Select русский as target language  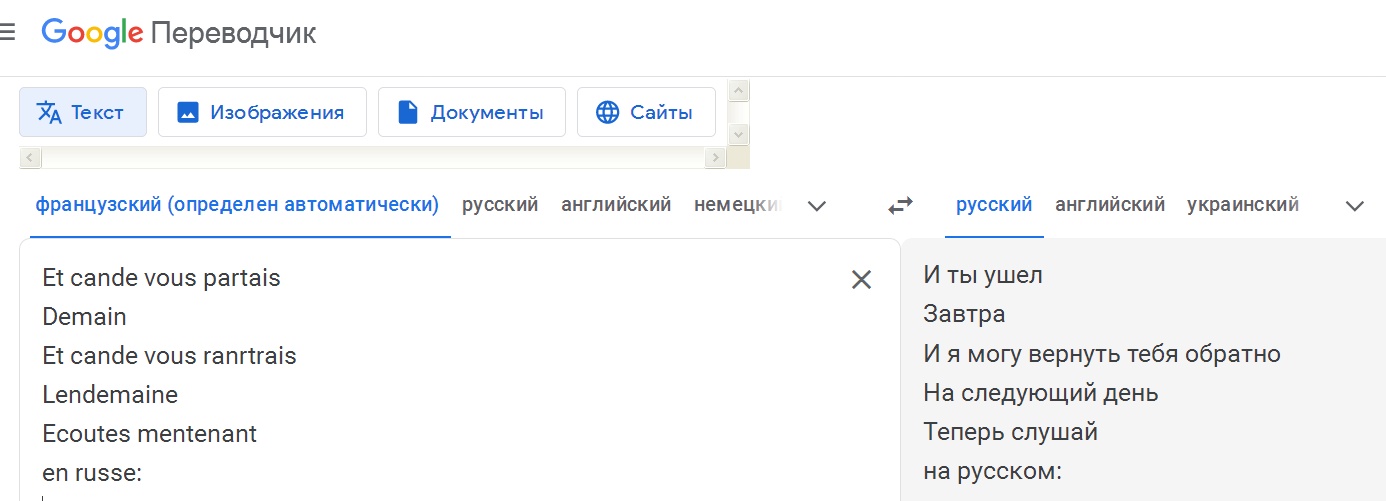[x=994, y=205]
